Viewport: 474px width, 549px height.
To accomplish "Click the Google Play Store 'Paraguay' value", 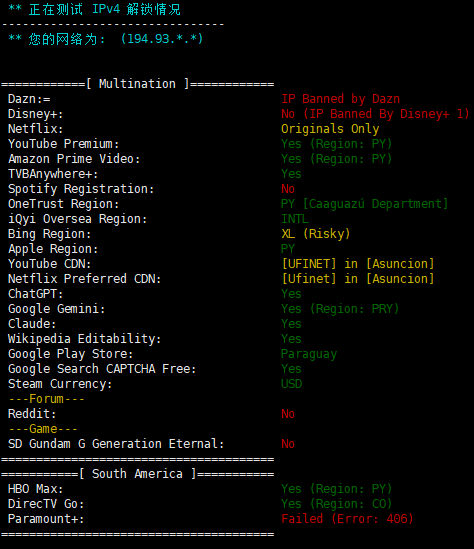I will [309, 354].
